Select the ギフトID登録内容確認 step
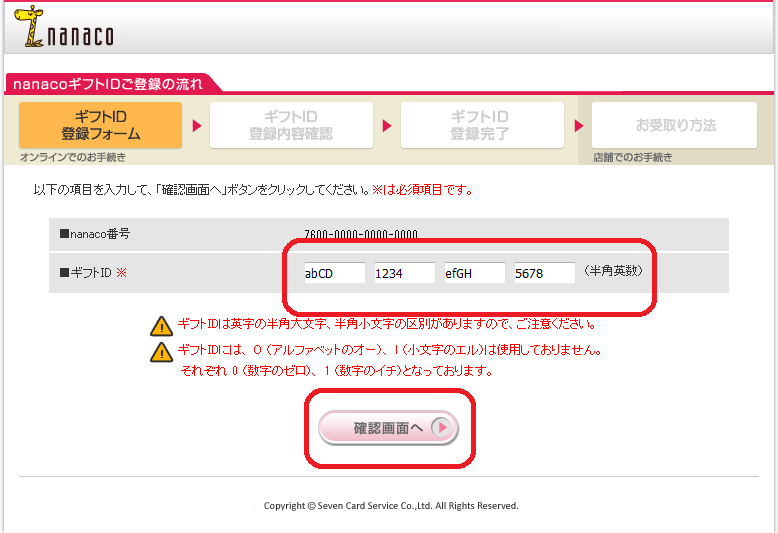The width and height of the screenshot is (778, 533). click(291, 125)
